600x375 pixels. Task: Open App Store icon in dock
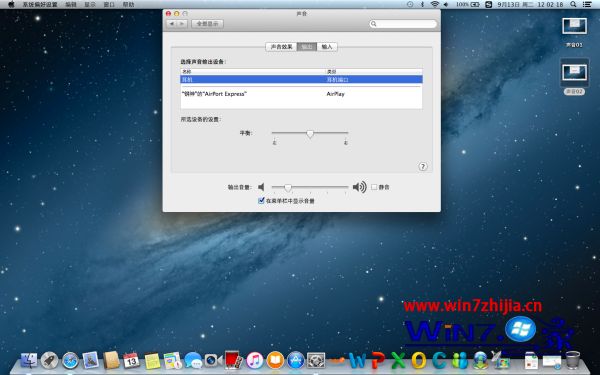pyautogui.click(x=295, y=360)
